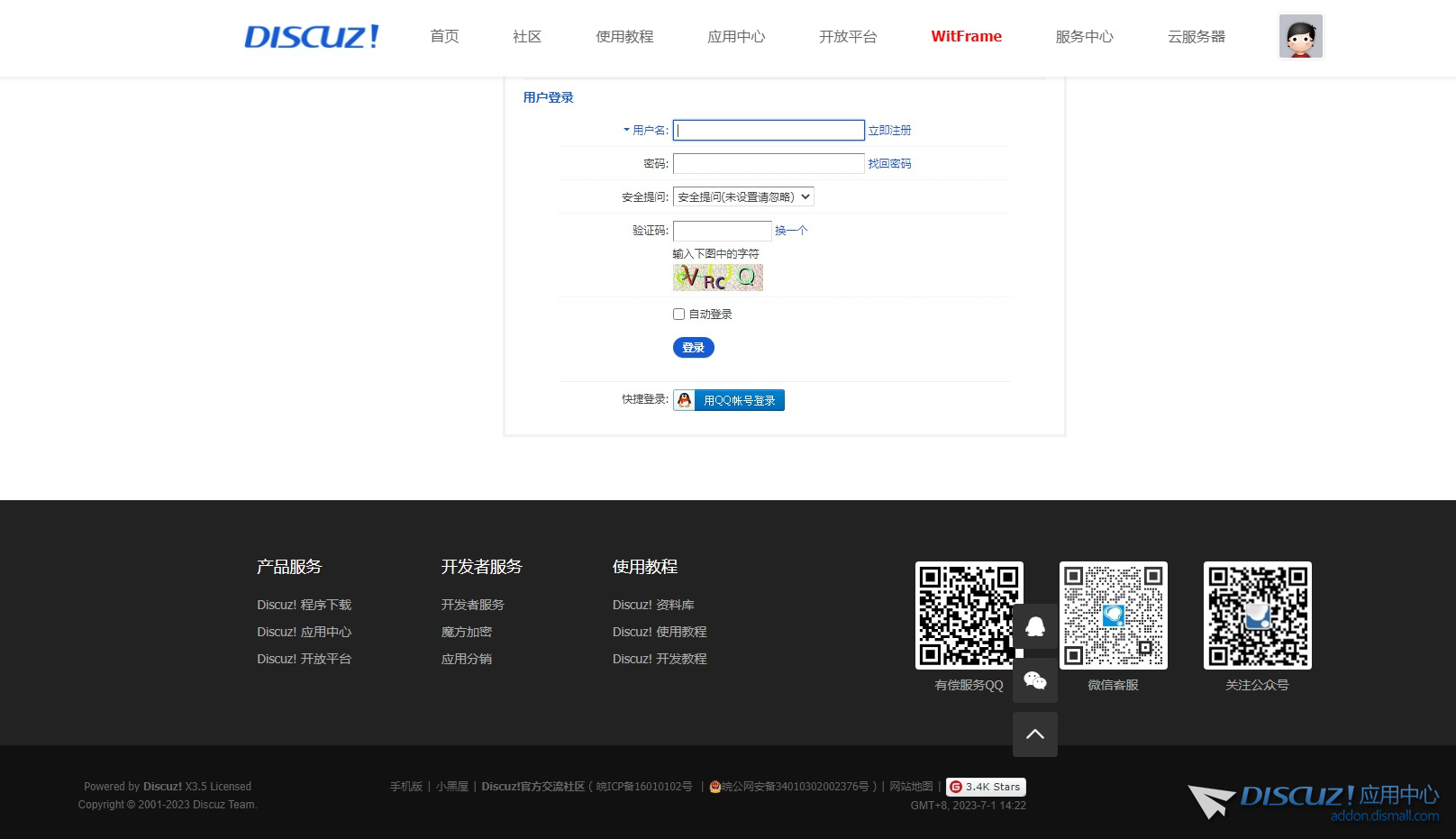Open the 安全提问 dropdown

click(x=743, y=196)
